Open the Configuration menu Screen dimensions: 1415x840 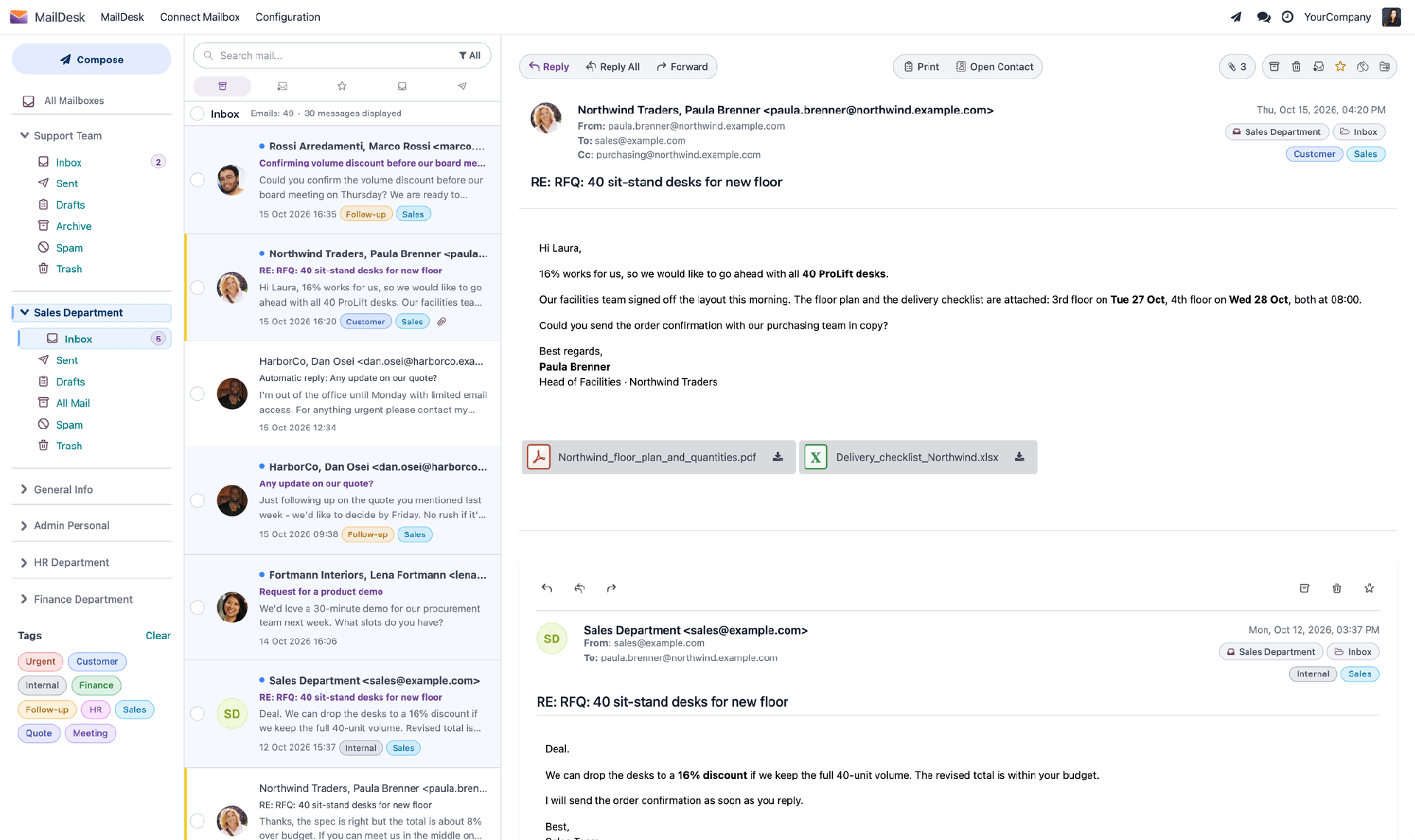coord(287,17)
